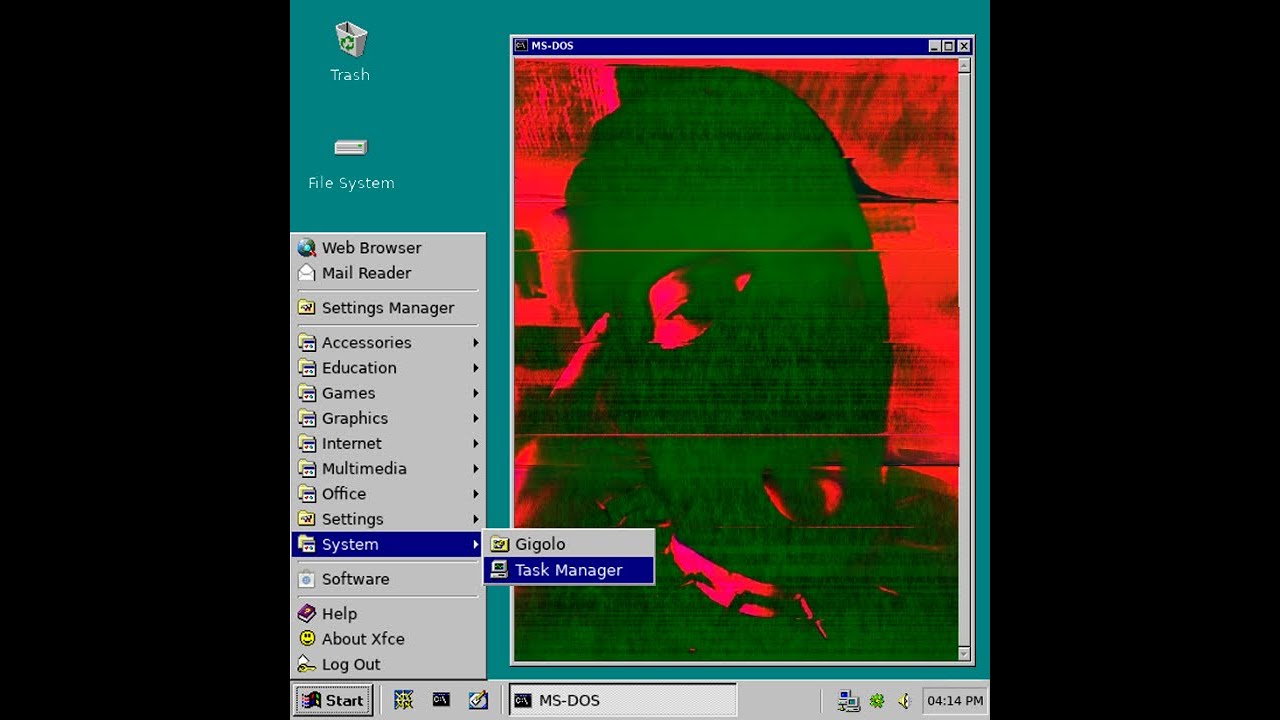Click the 04:14 PM clock

955,700
